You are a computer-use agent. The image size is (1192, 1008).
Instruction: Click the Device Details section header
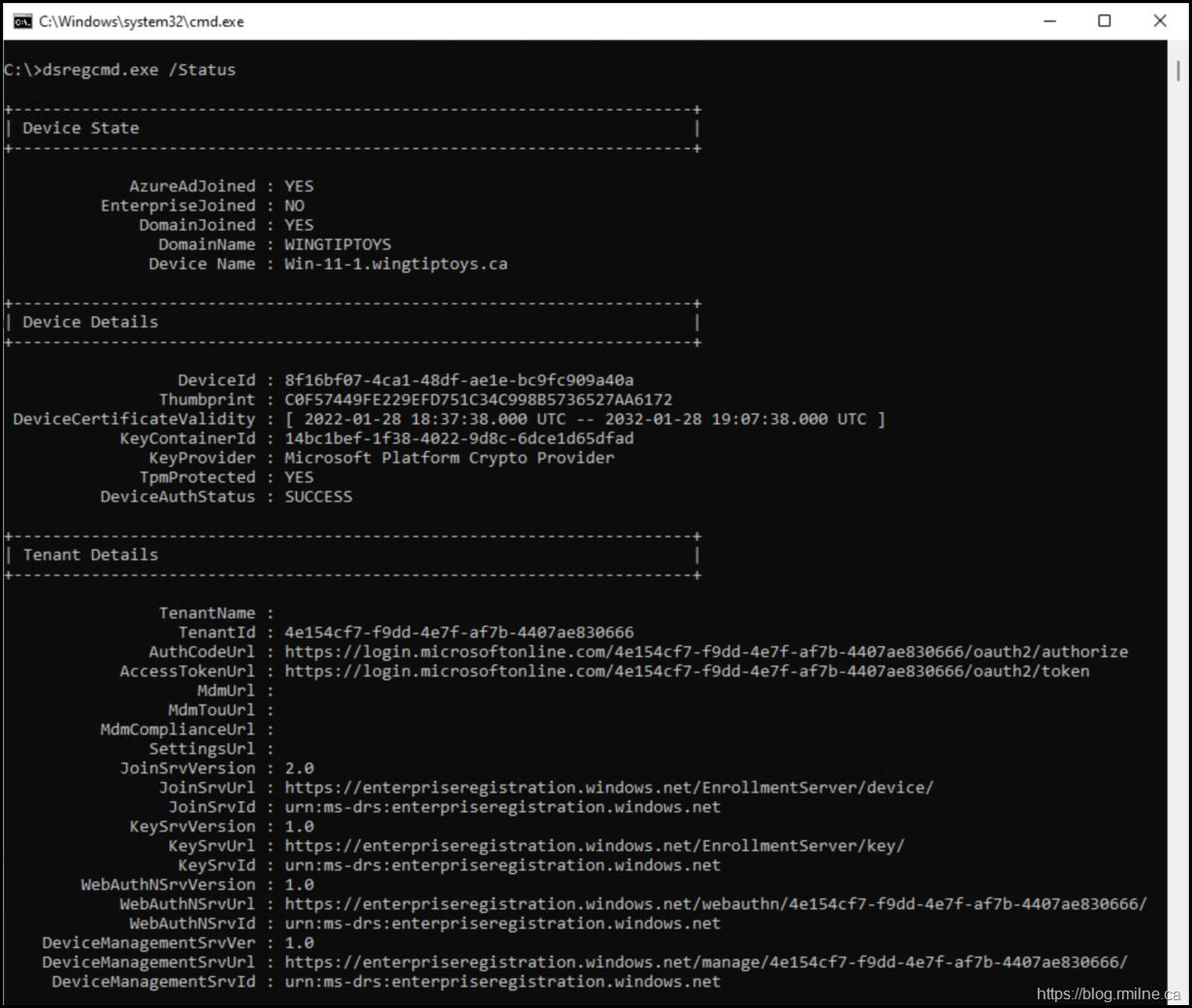point(90,322)
